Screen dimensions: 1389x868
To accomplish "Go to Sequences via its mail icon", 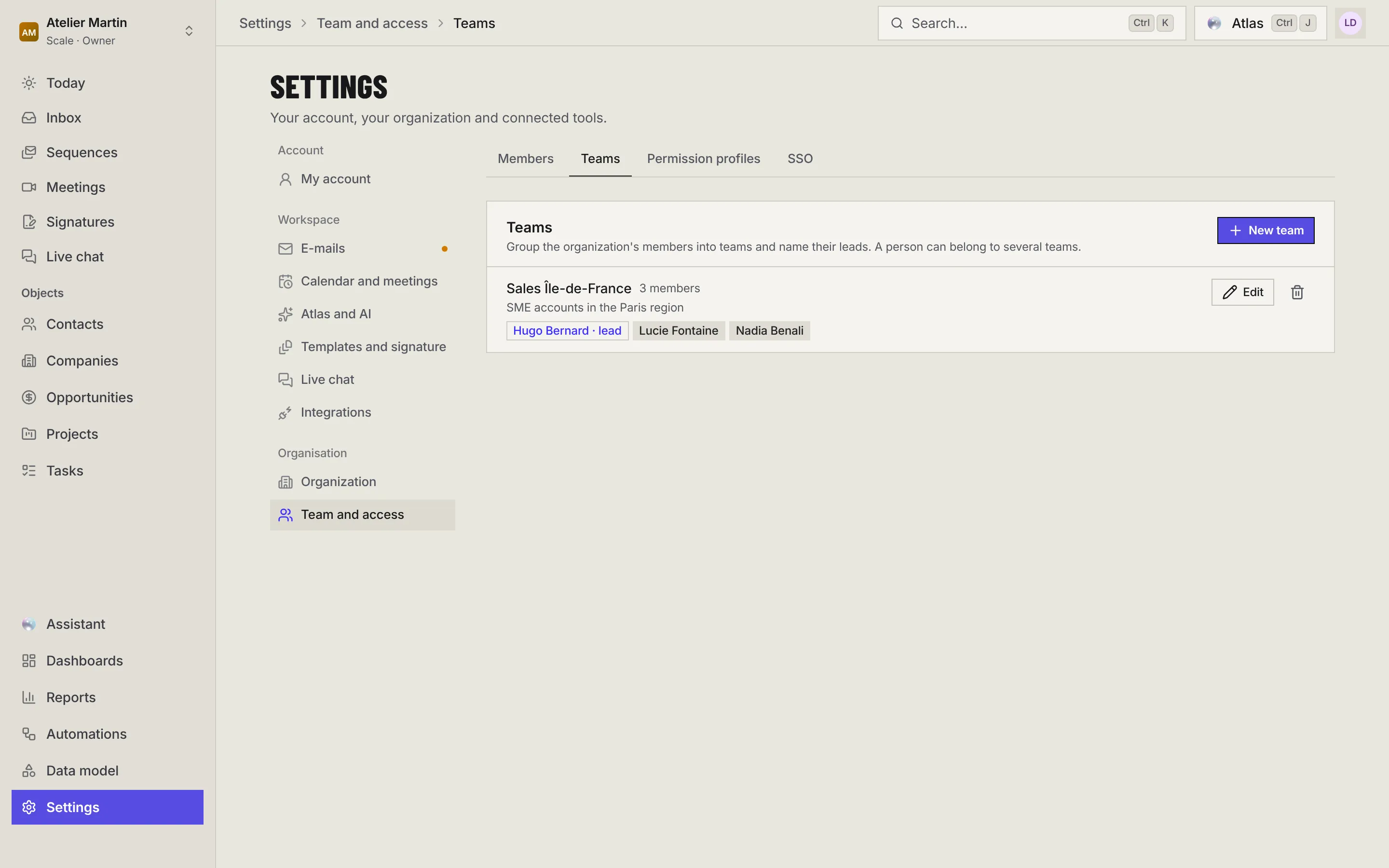I will pos(29,152).
